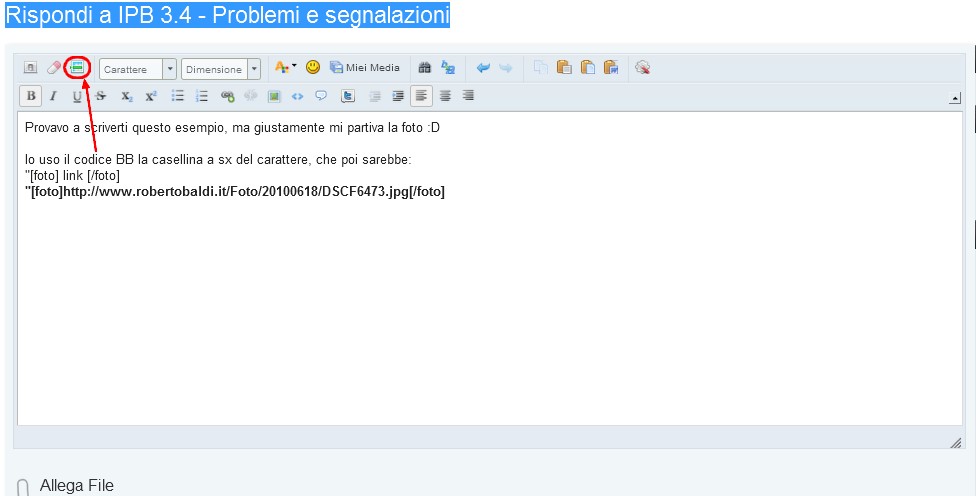Insert an emoticon with the smiley icon
Screen dimensions: 976x496
pos(313,68)
